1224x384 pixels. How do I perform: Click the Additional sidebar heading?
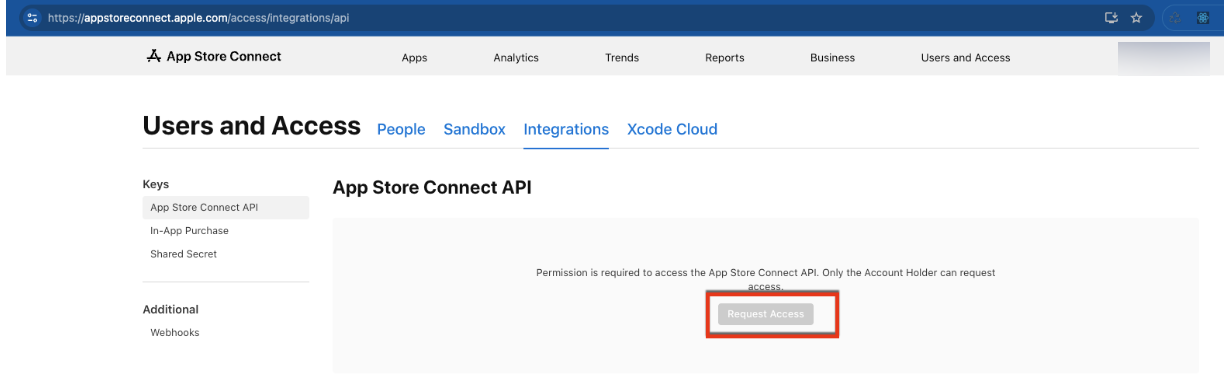click(171, 310)
